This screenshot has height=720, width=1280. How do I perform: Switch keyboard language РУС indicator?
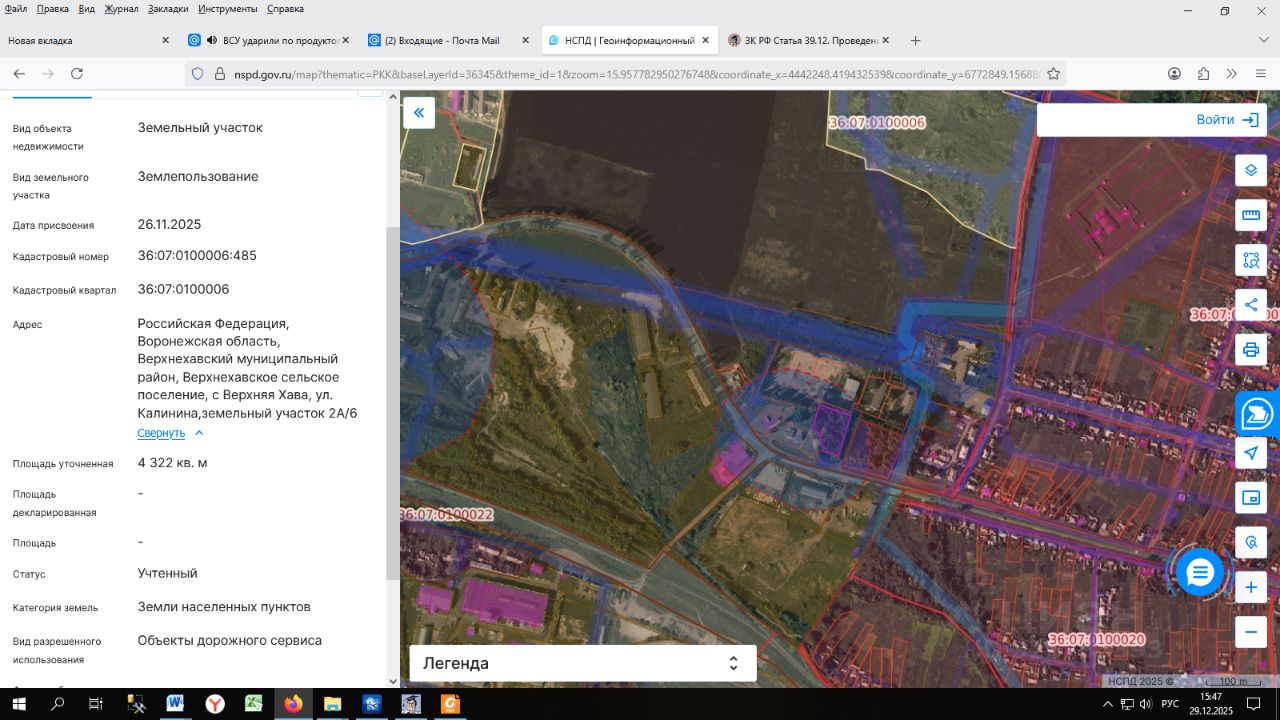coord(1170,704)
